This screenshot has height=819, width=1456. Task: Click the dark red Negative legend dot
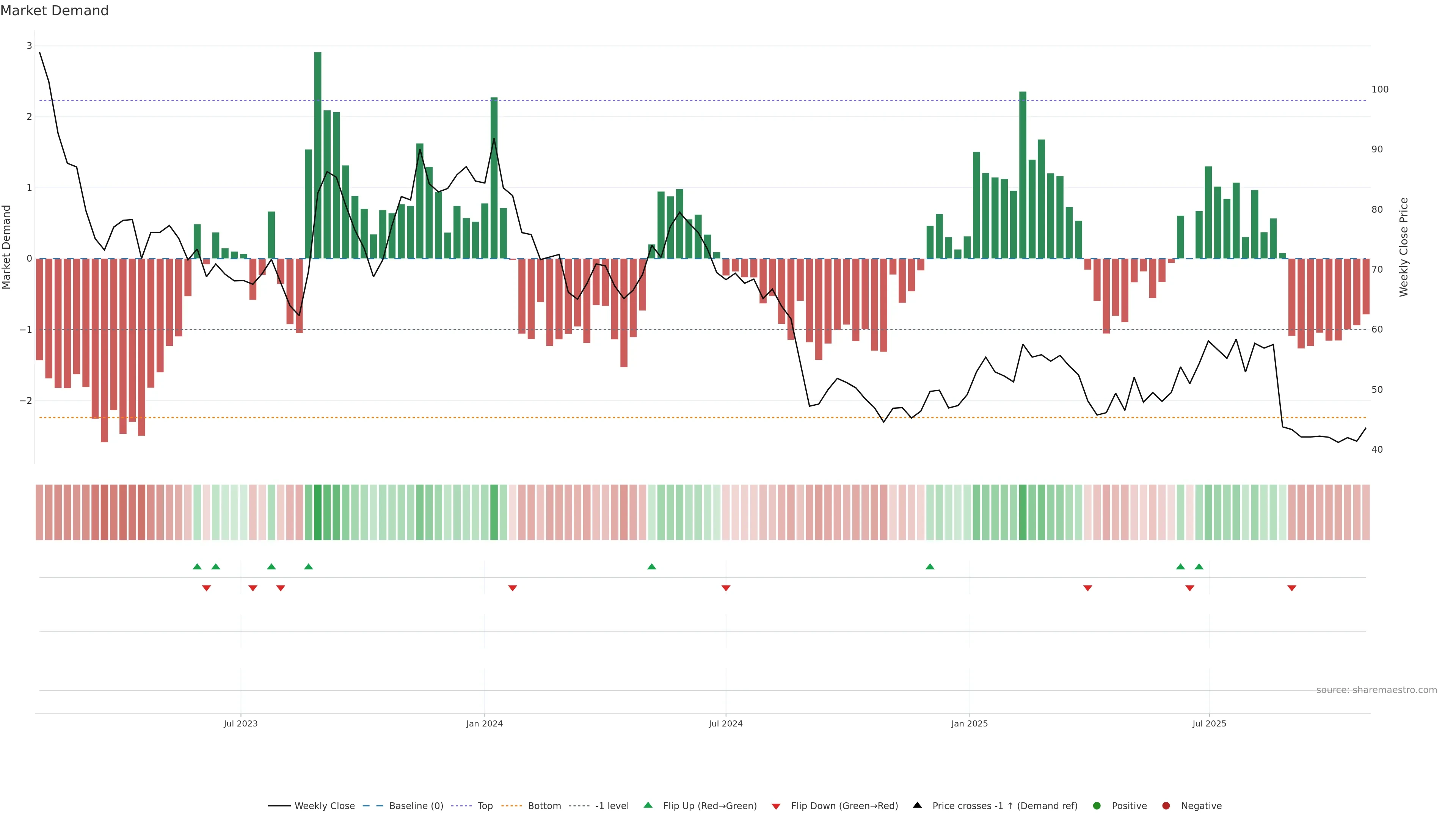coord(1166,805)
